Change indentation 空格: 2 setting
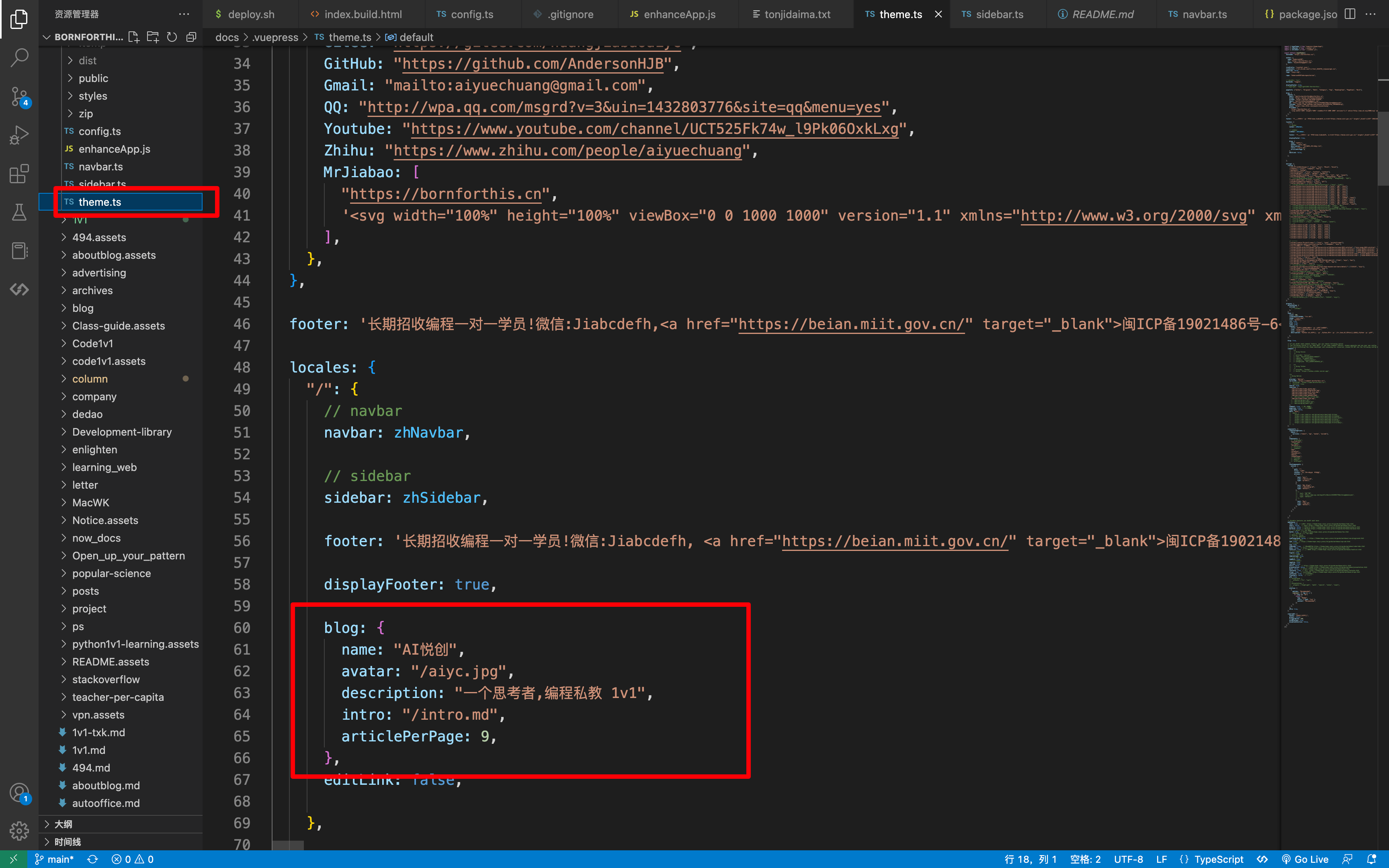The image size is (1389, 868). click(x=1086, y=859)
